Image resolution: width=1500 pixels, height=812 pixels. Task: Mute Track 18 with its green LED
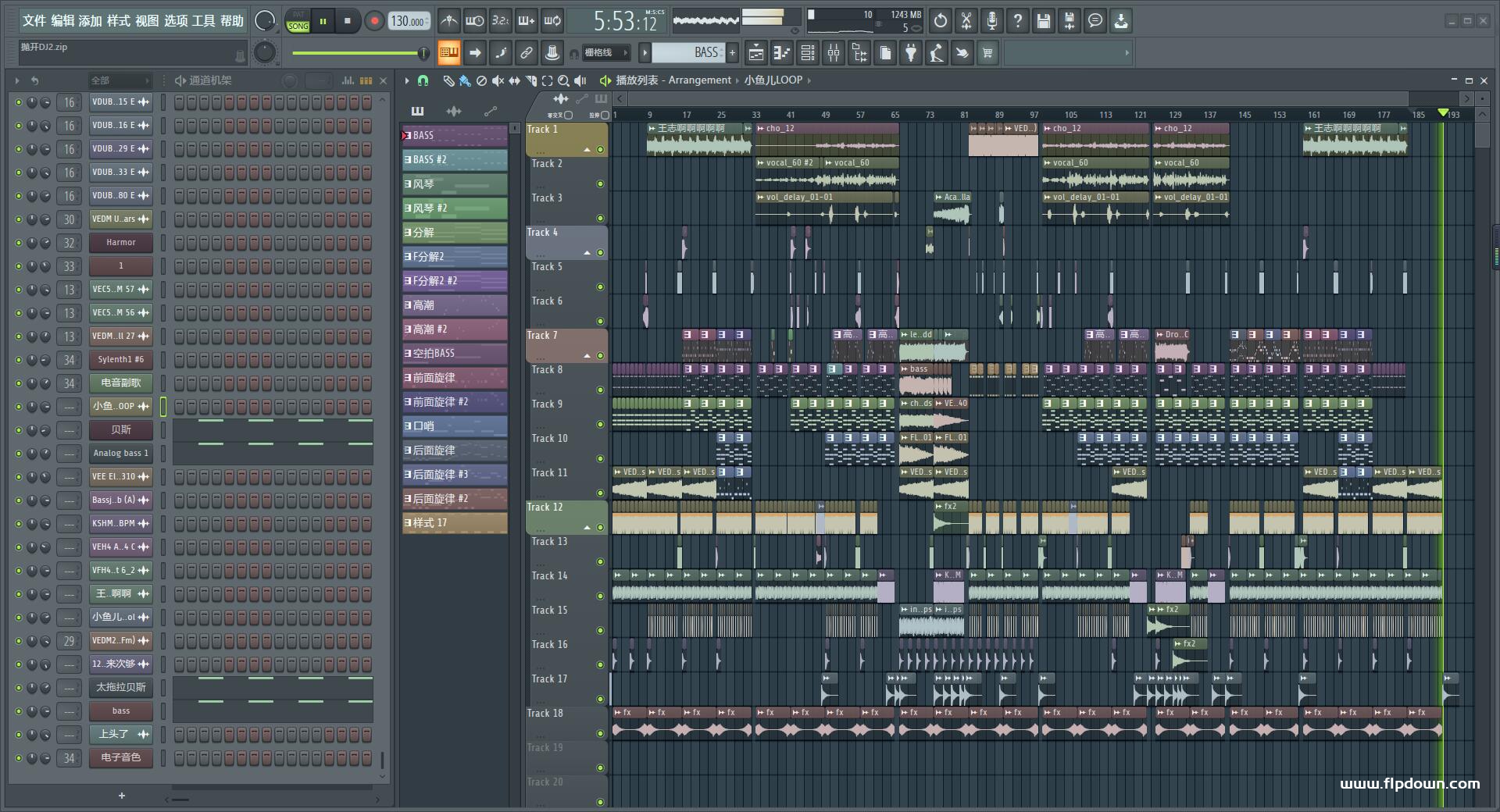(600, 734)
